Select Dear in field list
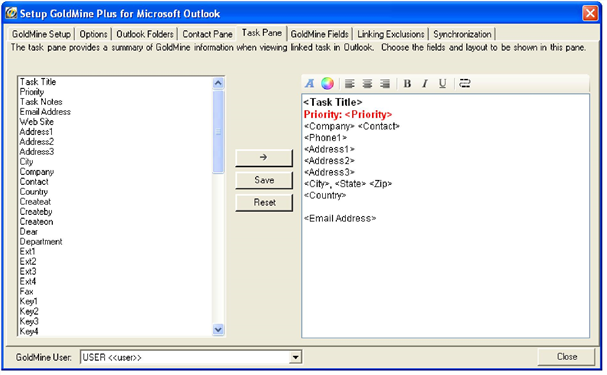The image size is (607, 375). (29, 232)
